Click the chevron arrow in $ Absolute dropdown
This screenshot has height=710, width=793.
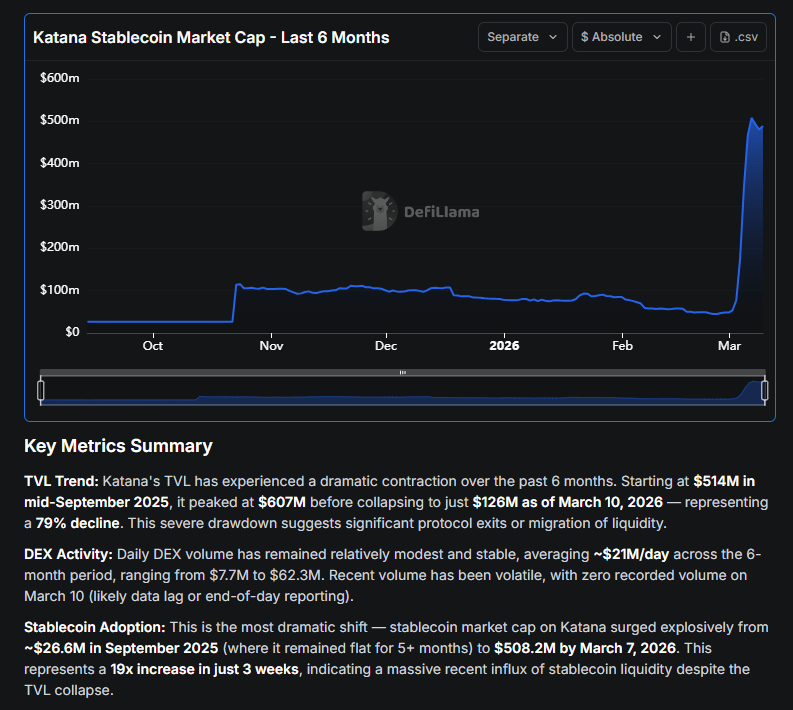coord(657,37)
